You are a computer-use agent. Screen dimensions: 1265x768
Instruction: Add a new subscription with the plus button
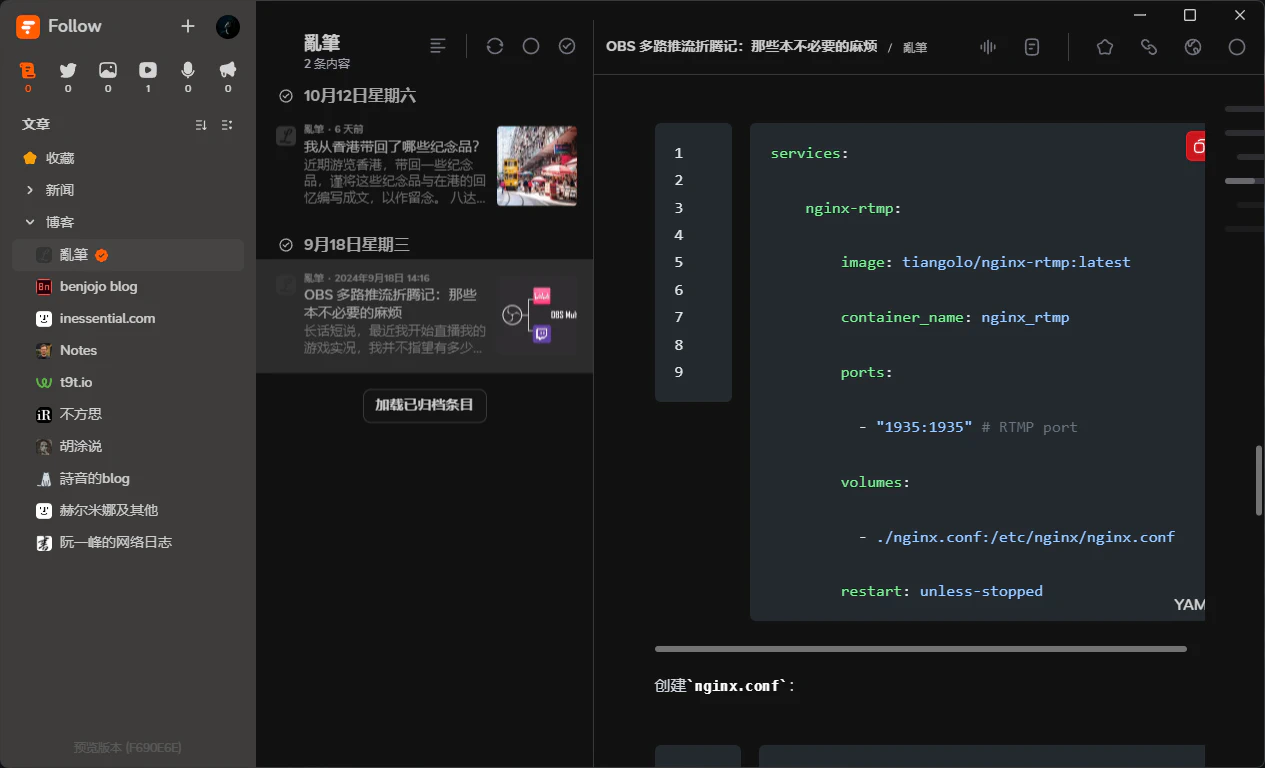pos(187,26)
